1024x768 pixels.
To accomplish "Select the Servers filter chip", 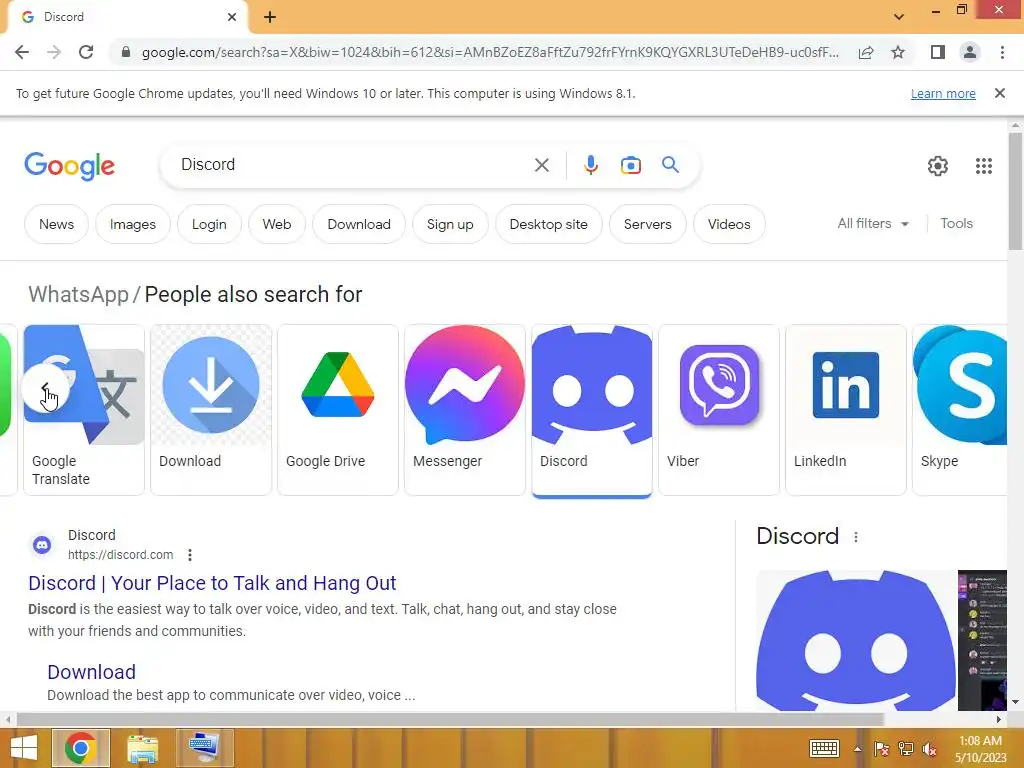I will [x=647, y=224].
